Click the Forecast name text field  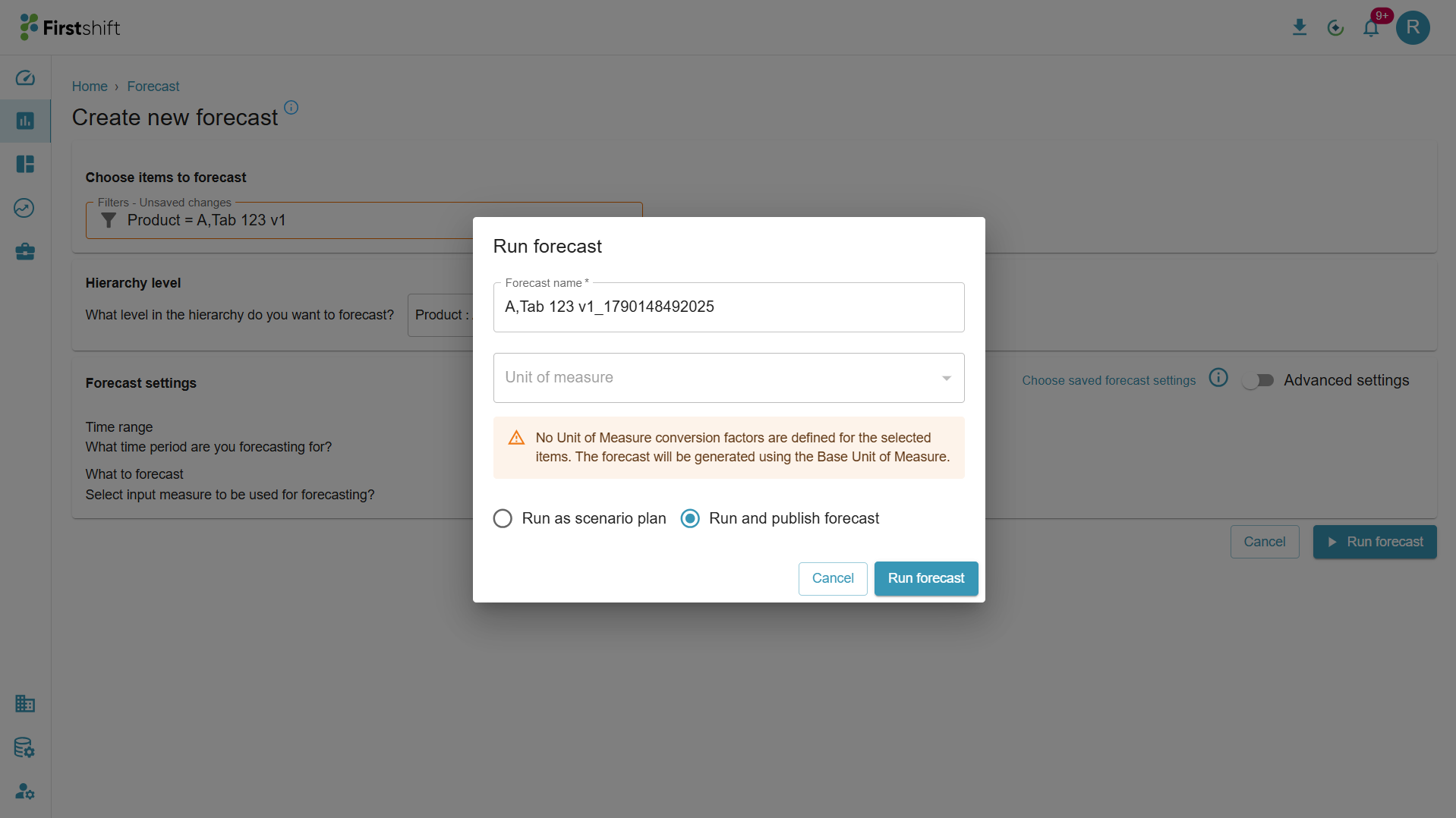point(729,307)
